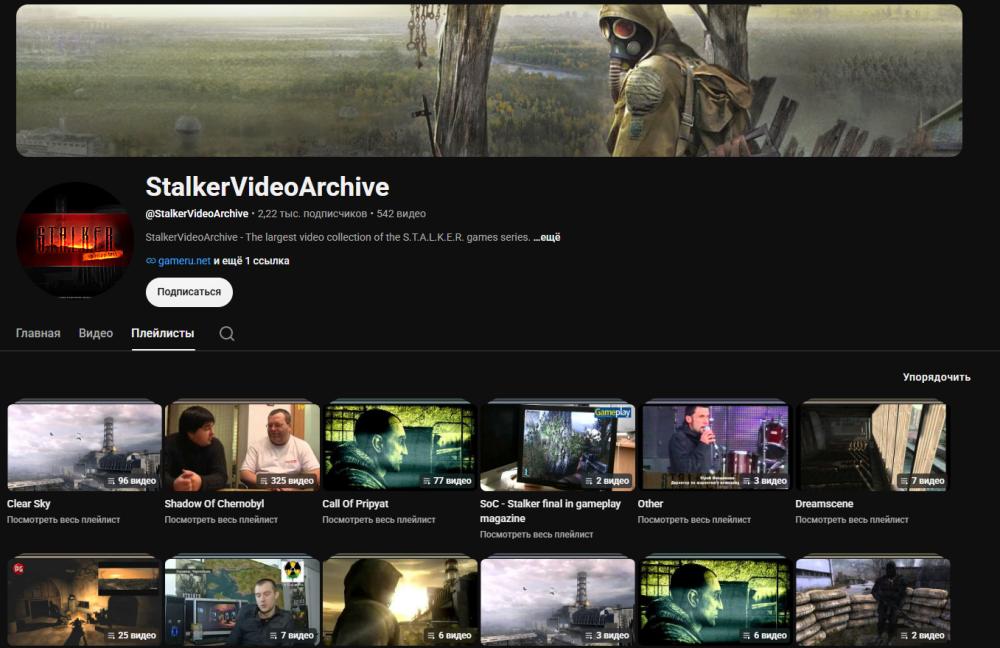Open the Упорядочить sort dropdown

pyautogui.click(x=936, y=377)
